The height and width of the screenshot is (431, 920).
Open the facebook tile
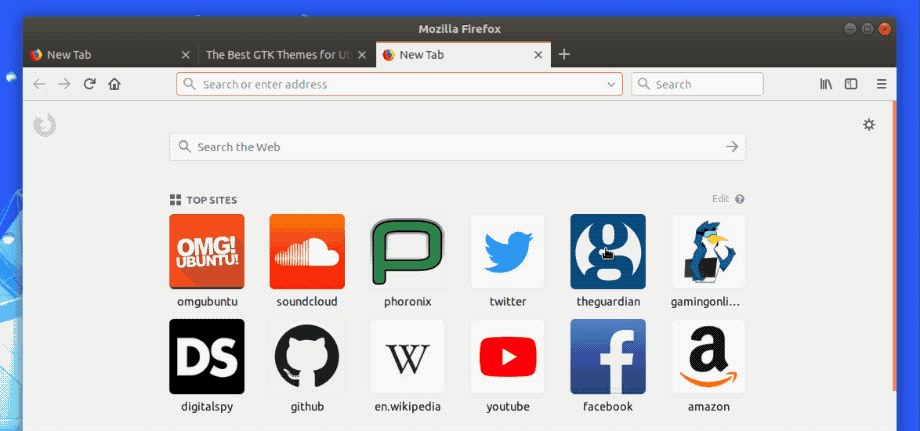point(608,357)
